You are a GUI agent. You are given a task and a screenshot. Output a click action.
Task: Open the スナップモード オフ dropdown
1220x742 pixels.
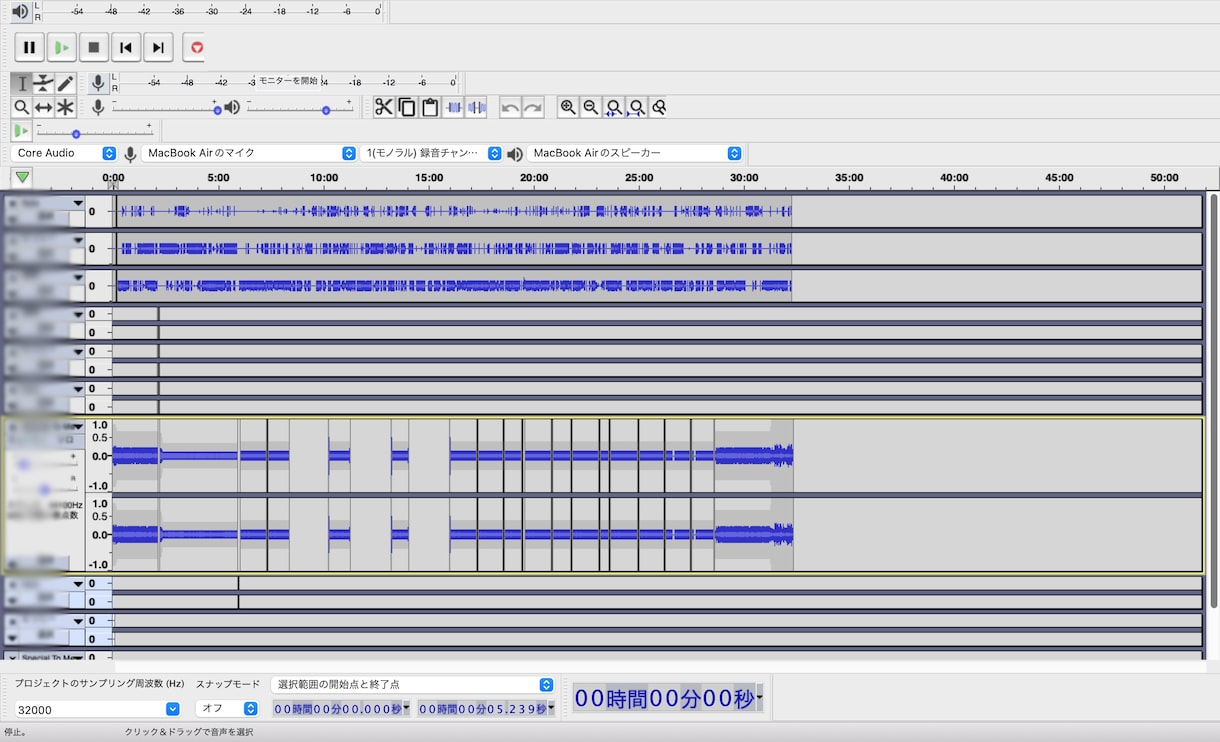(x=227, y=709)
